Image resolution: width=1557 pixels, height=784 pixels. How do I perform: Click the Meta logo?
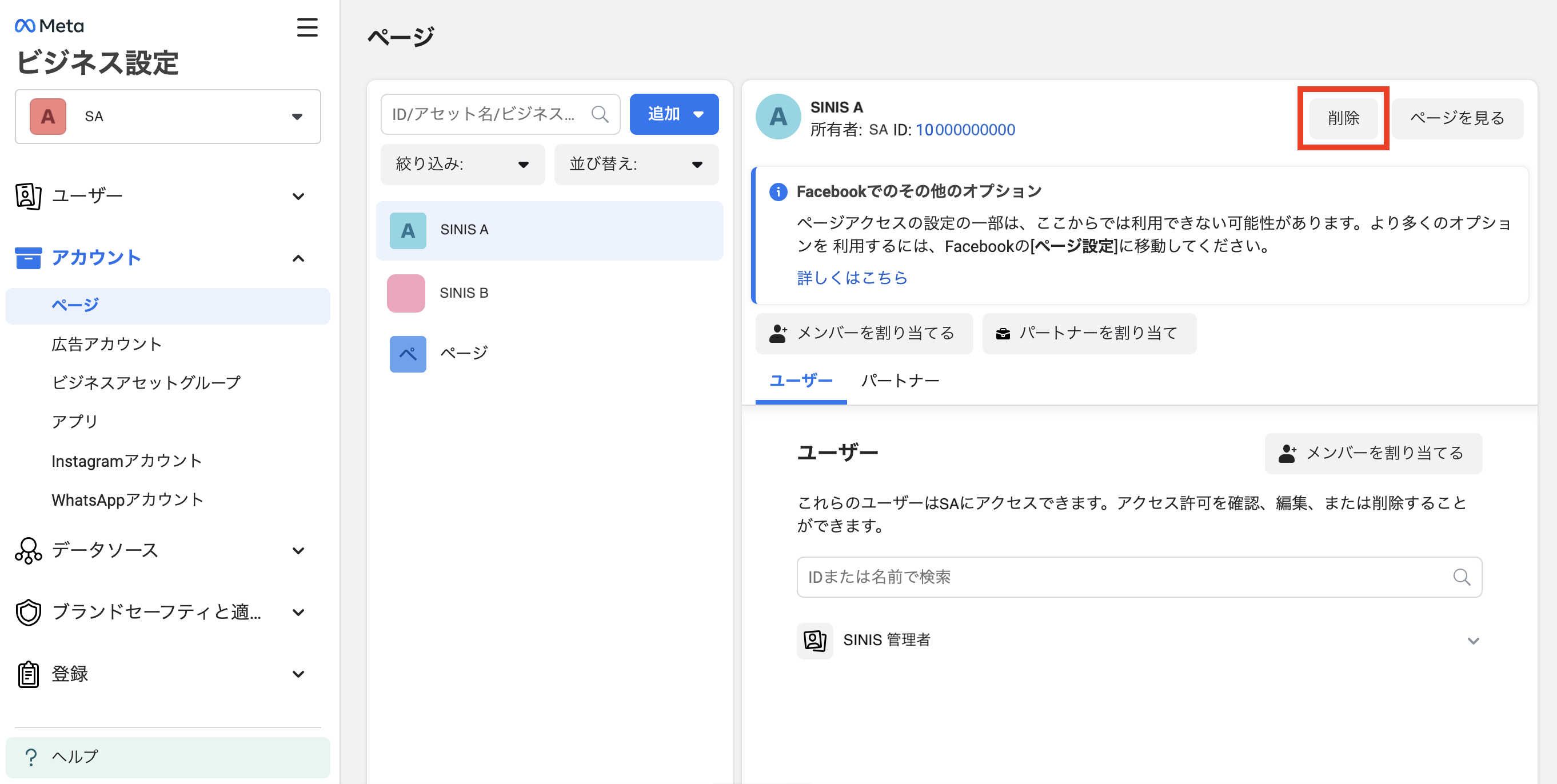[49, 25]
